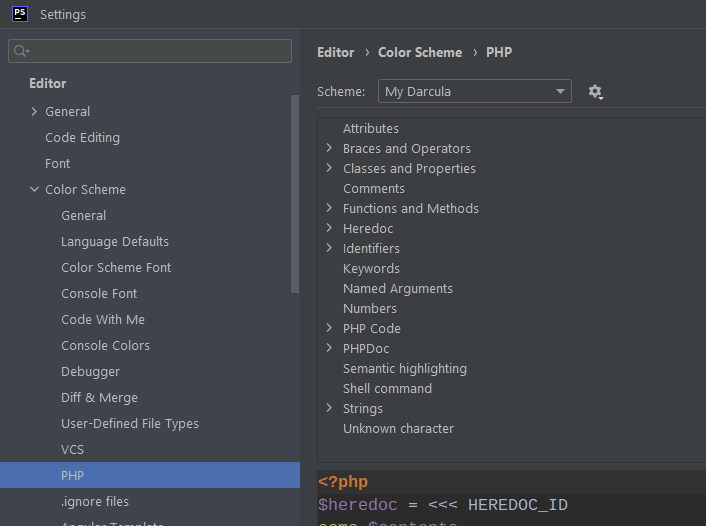706x526 pixels.
Task: Select Code With Me color settings
Action: point(103,319)
